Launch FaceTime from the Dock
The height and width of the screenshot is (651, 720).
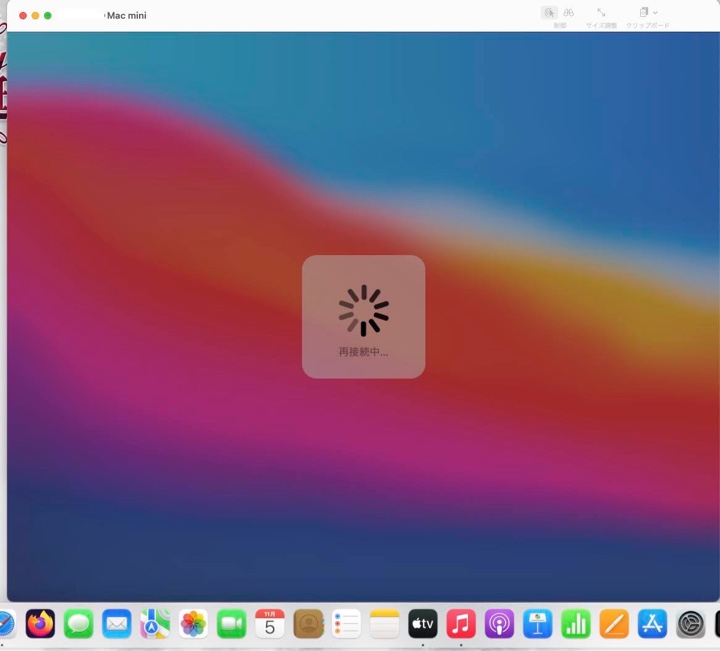(x=232, y=624)
